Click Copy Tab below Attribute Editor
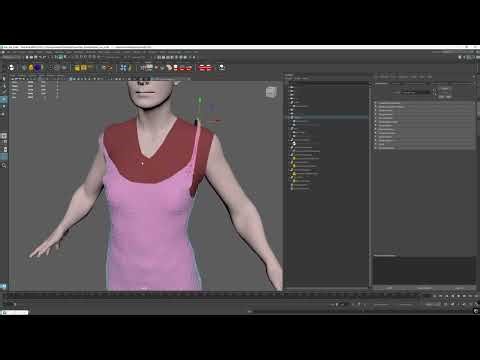Screen dimensions: 480x360 tap(459, 288)
